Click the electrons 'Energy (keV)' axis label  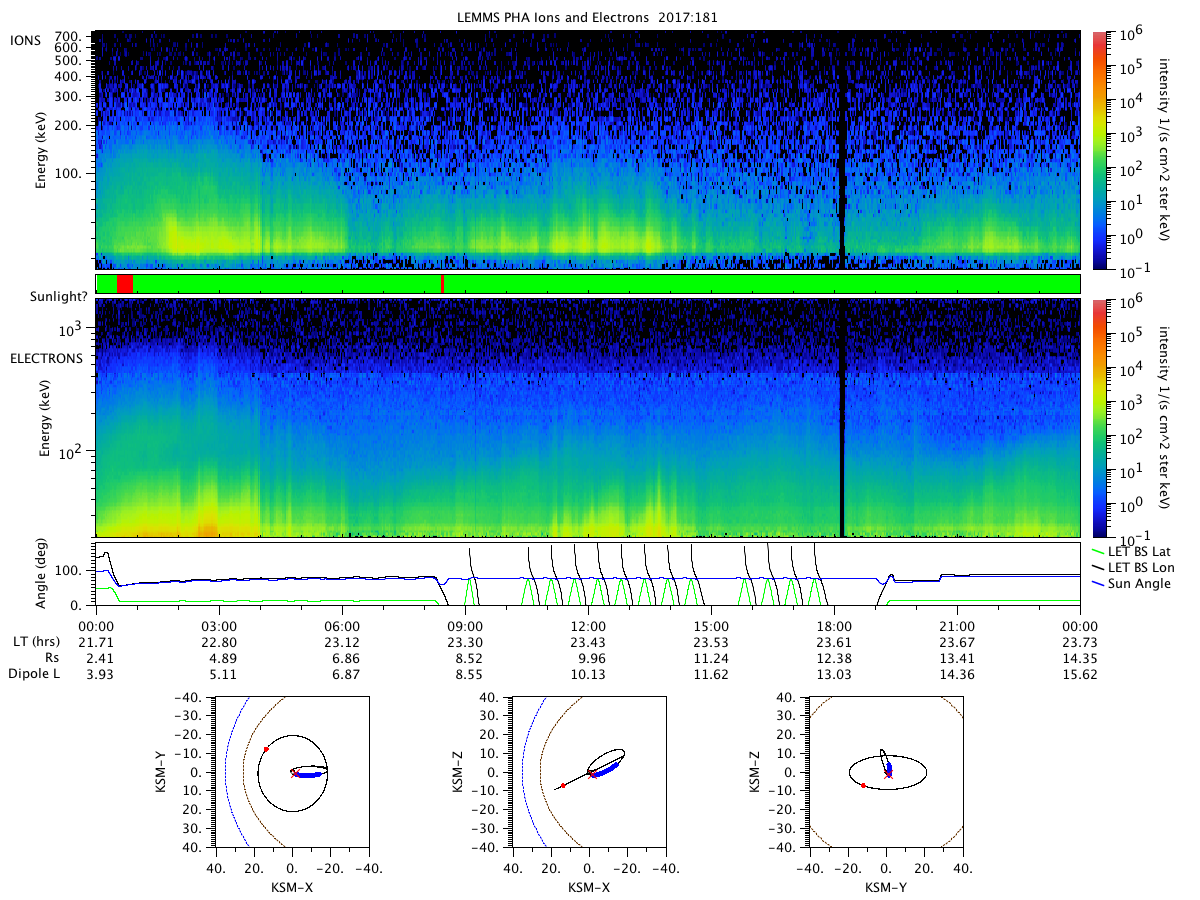click(46, 420)
